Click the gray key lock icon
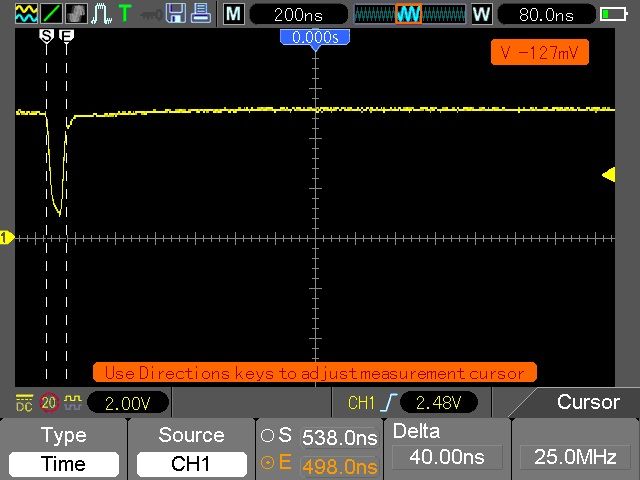Viewport: 640px width, 480px height. pos(151,15)
